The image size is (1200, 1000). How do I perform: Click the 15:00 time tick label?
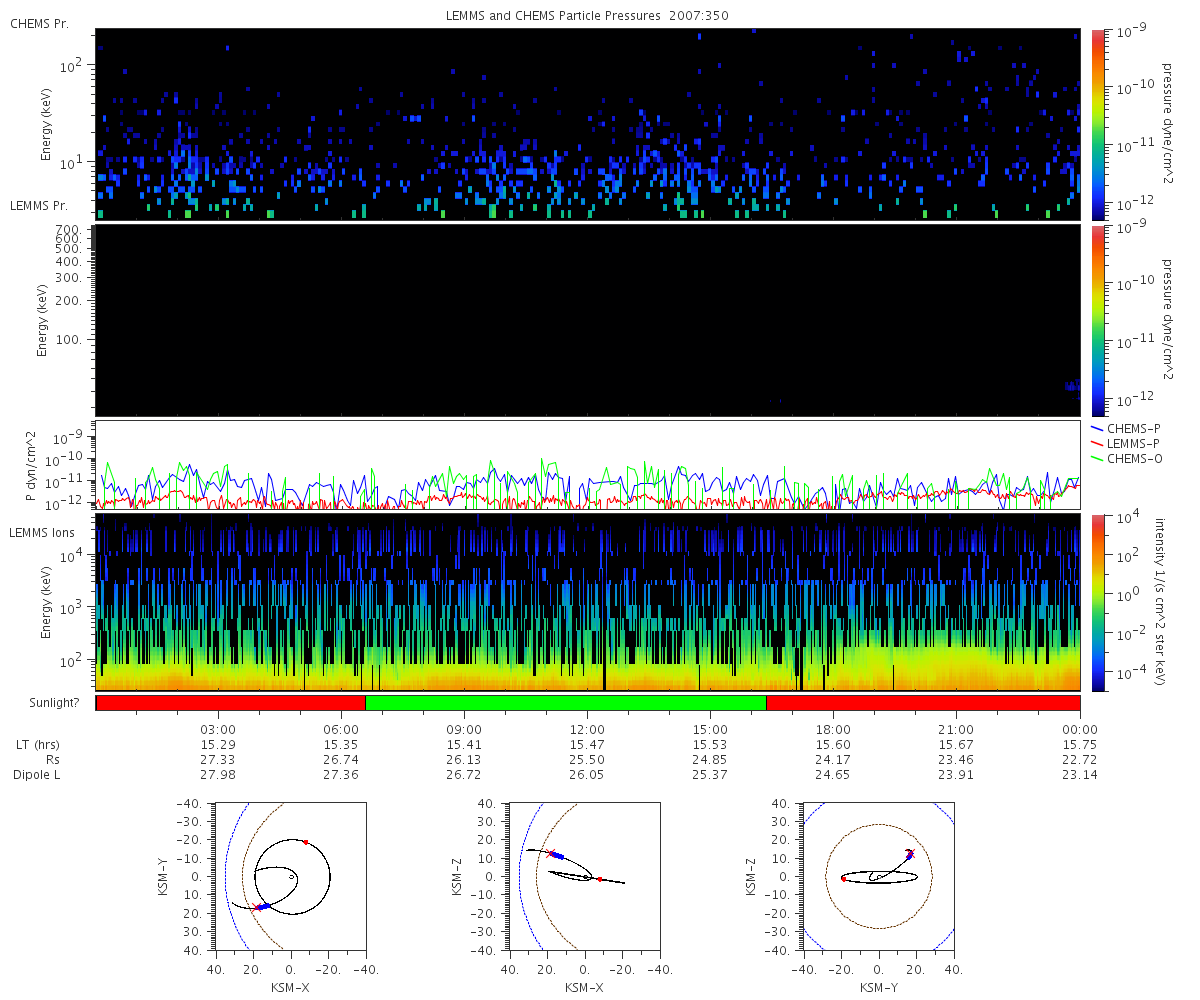pyautogui.click(x=710, y=730)
